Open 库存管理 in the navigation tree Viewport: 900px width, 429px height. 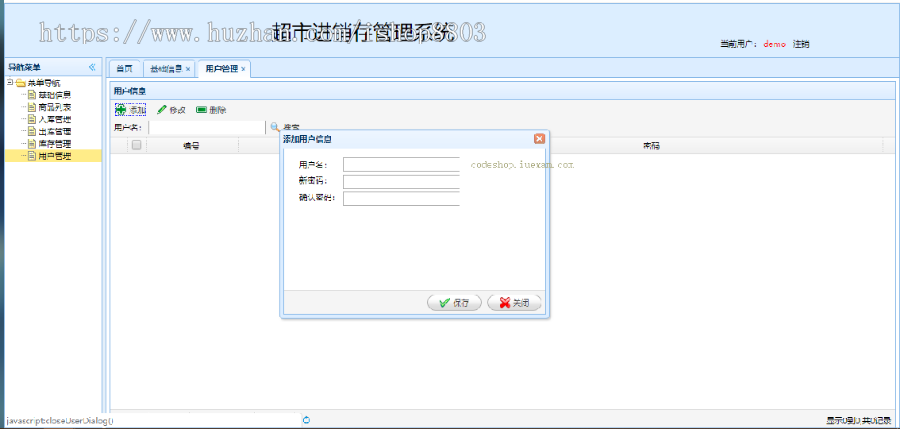pos(54,143)
